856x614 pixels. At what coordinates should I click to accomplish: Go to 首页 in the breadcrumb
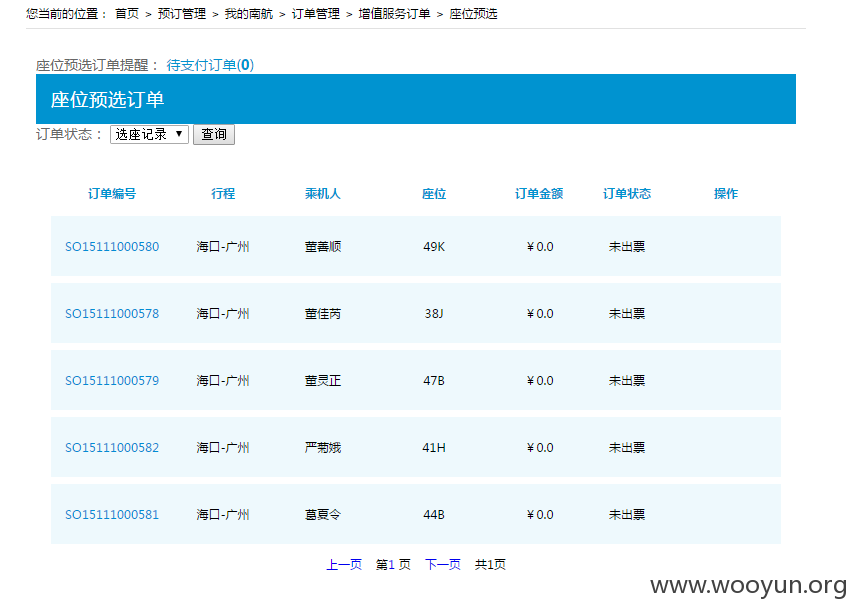pos(127,14)
